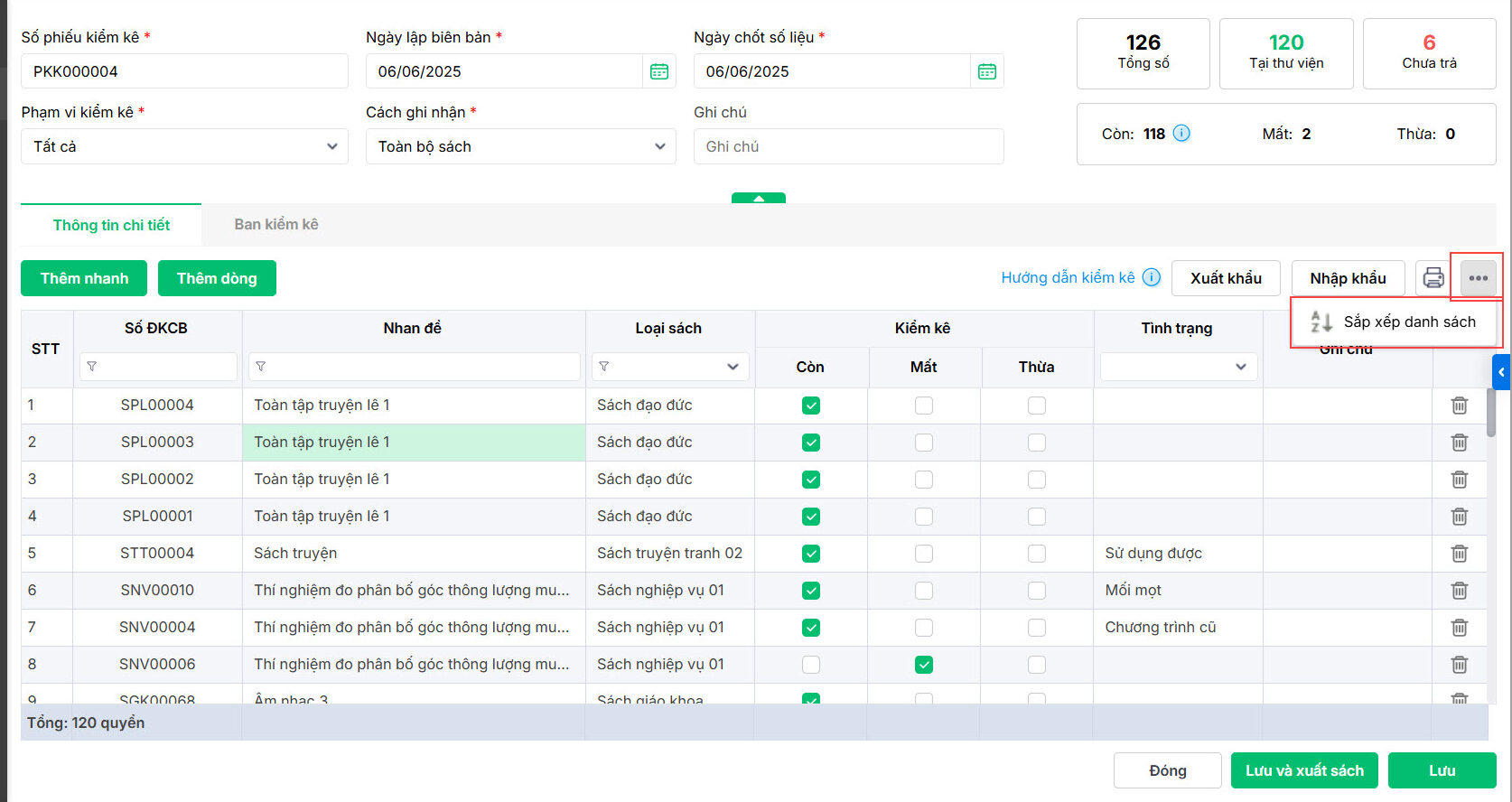
Task: Click the Ghi chú input field
Action: pyautogui.click(x=848, y=146)
